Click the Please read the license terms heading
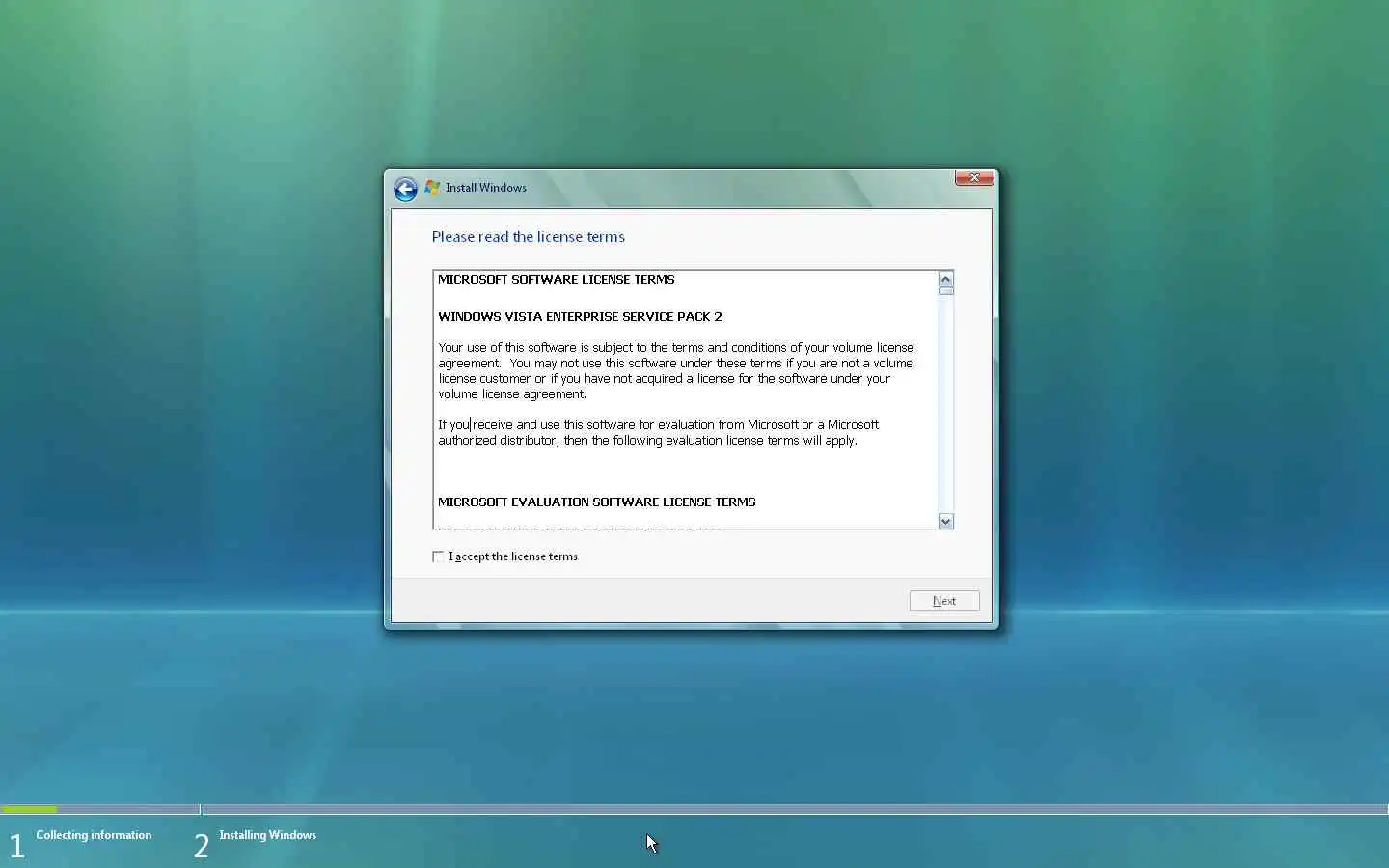Screen dimensions: 1389x868 pyautogui.click(x=528, y=236)
